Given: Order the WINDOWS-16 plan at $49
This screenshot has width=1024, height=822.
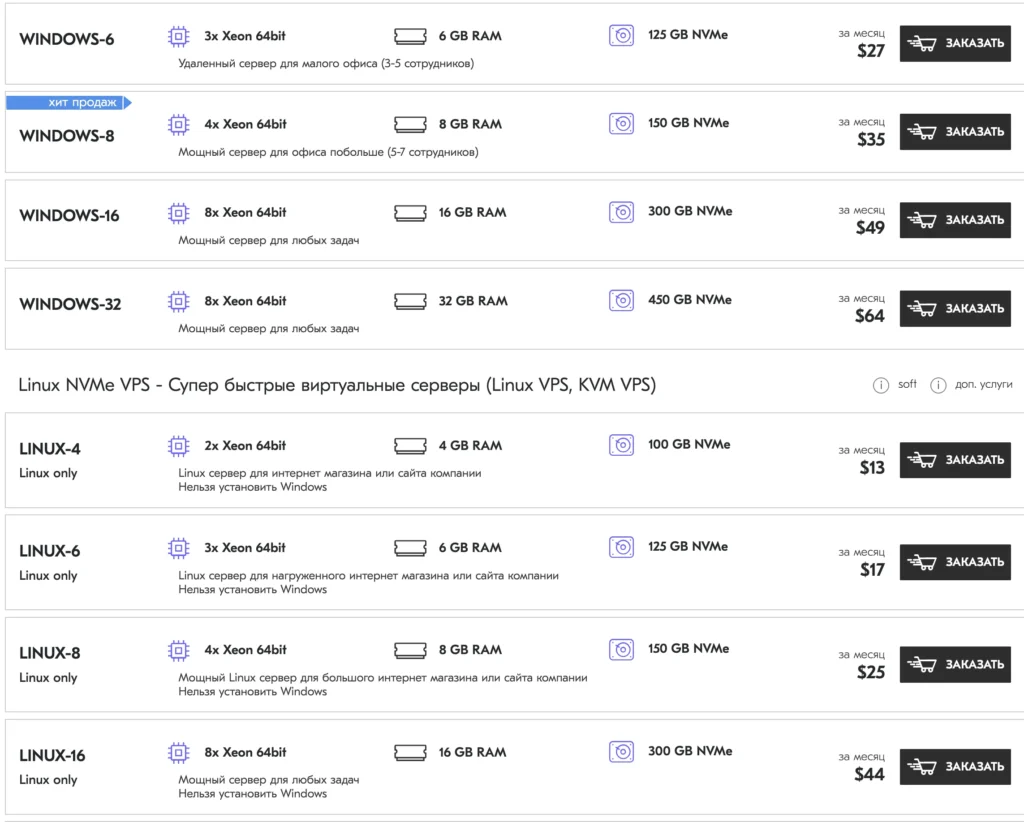Looking at the screenshot, I should coord(955,220).
